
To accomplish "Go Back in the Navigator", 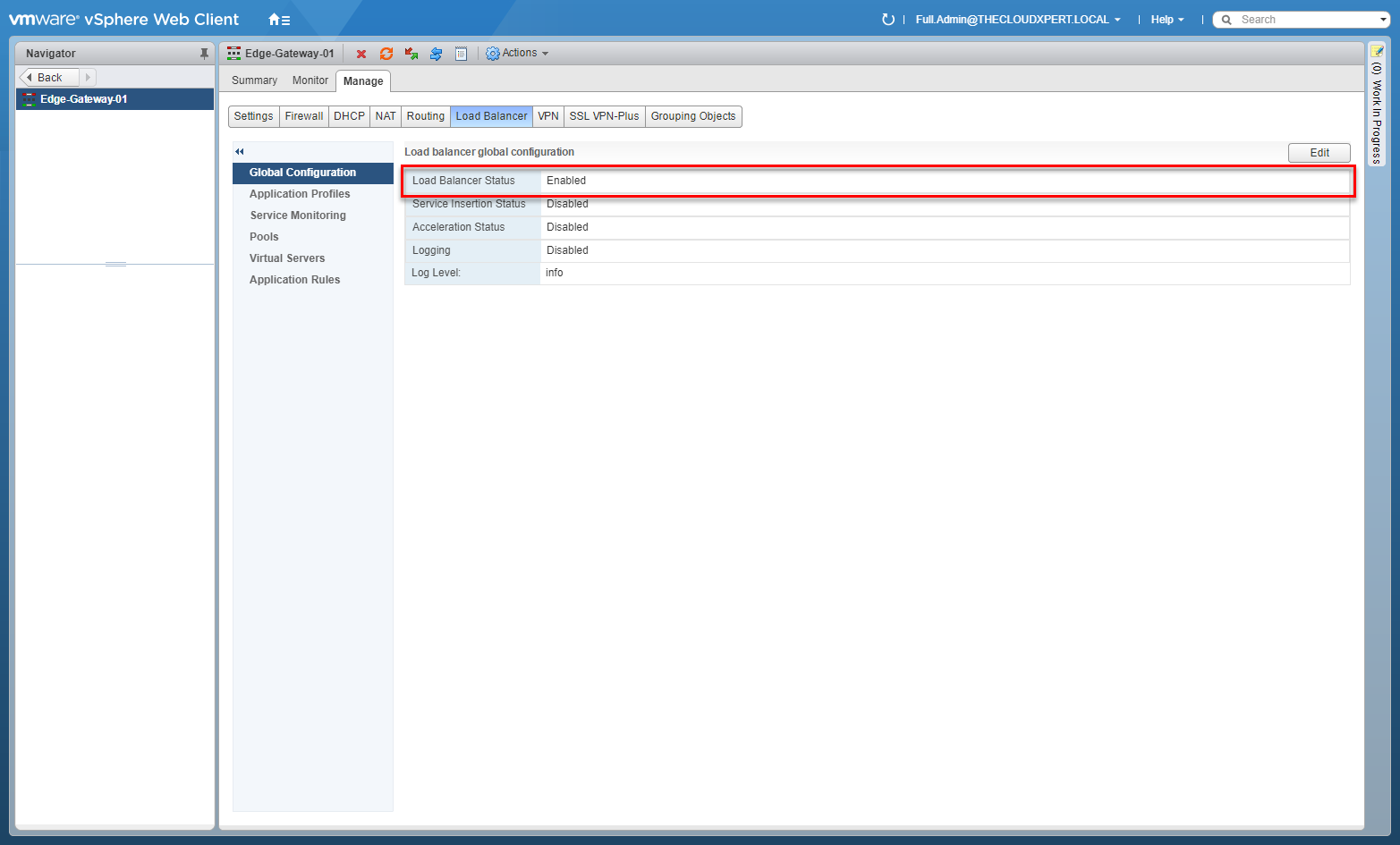I will 49,78.
